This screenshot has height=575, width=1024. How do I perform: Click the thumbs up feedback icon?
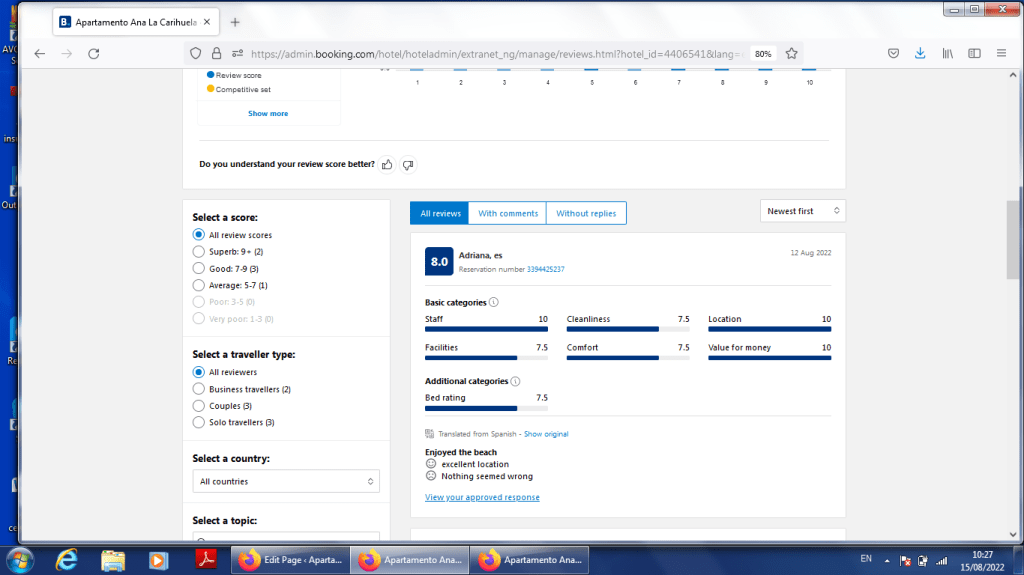point(387,164)
